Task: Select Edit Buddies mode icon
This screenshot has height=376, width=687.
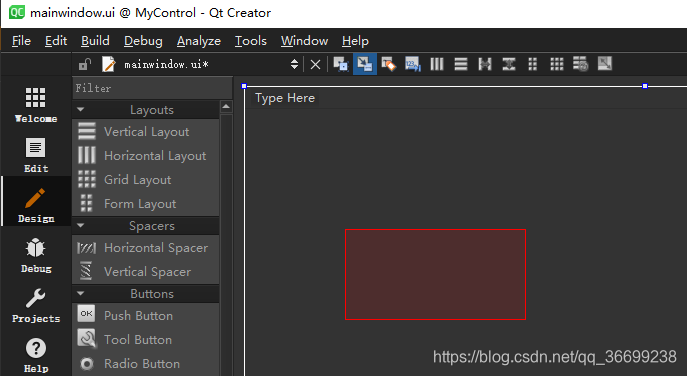Action: (x=388, y=64)
